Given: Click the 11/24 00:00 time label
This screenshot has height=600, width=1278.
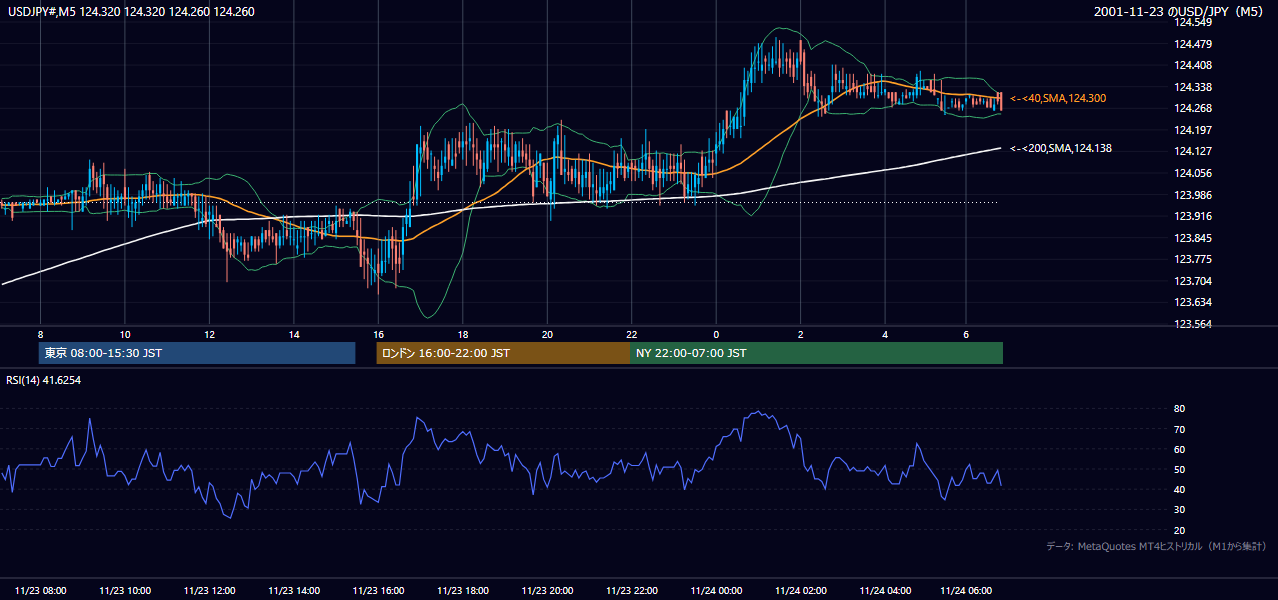Looking at the screenshot, I should pos(716,591).
